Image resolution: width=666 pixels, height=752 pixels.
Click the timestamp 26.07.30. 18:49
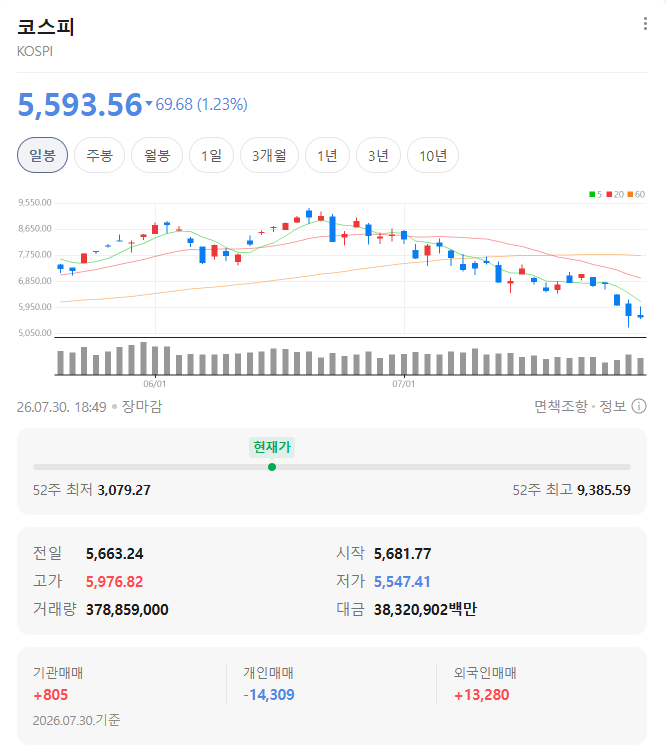tap(61, 407)
